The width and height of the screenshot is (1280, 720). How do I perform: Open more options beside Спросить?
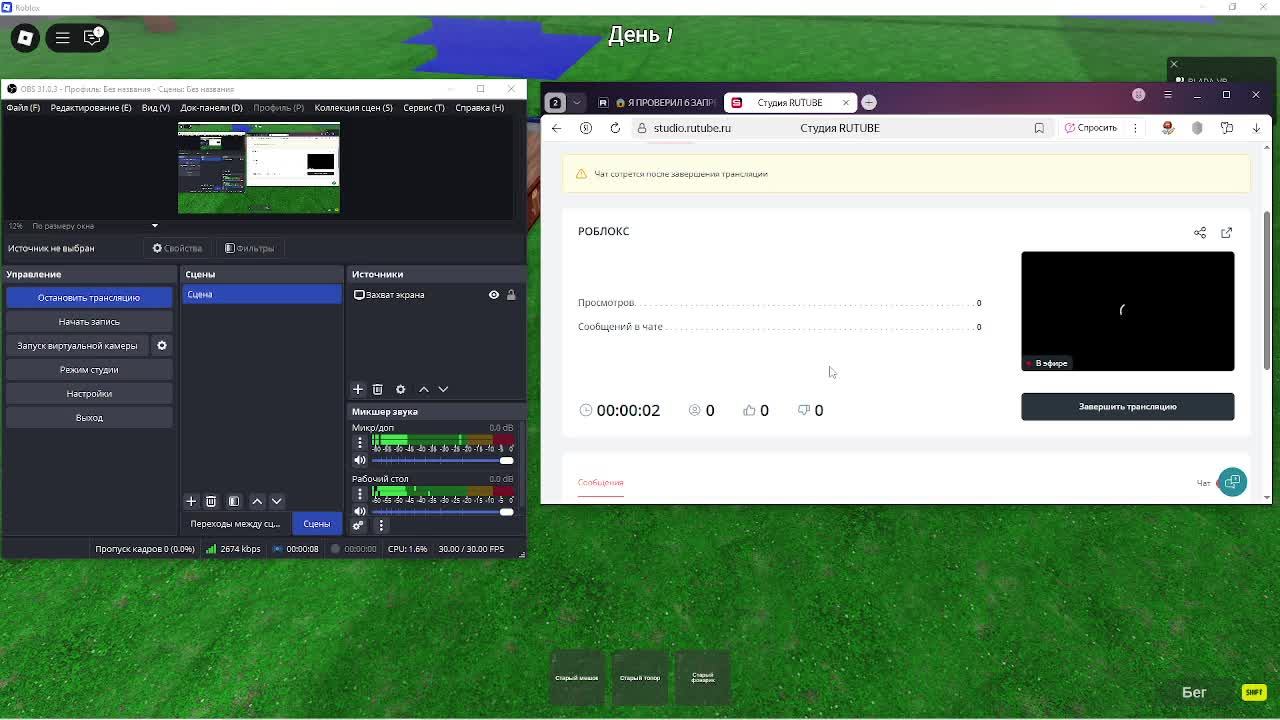pos(1136,128)
